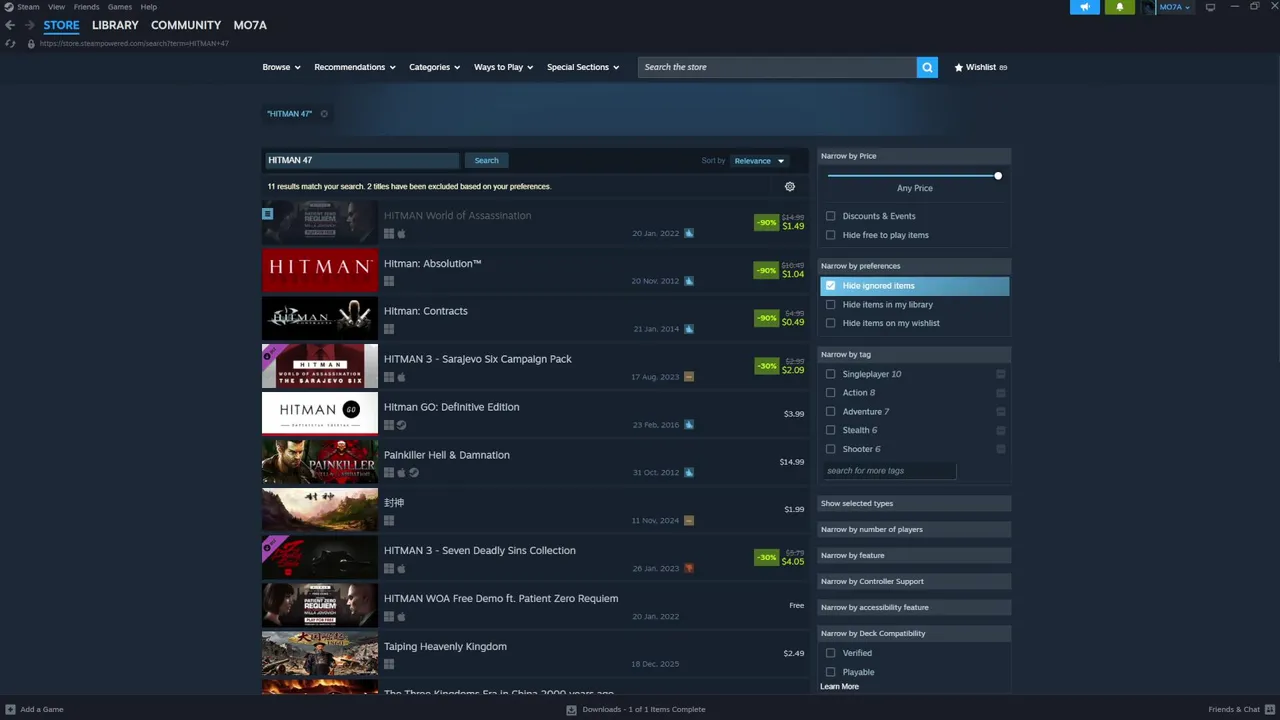Switch to the COMMUNITY tab
The height and width of the screenshot is (720, 1280).
coord(186,25)
